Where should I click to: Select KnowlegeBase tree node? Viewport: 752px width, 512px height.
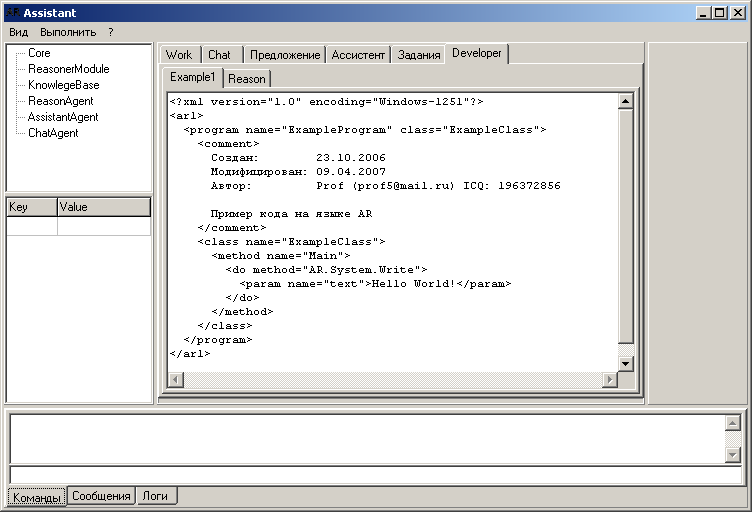[x=63, y=85]
